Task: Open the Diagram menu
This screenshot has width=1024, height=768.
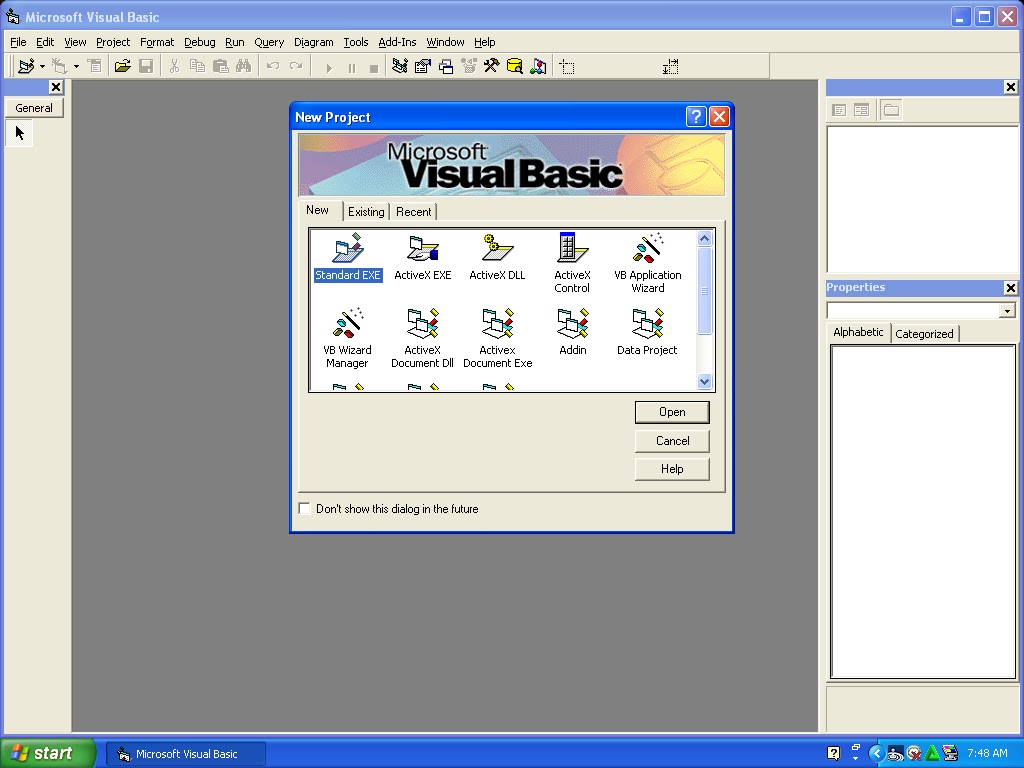Action: coord(313,42)
